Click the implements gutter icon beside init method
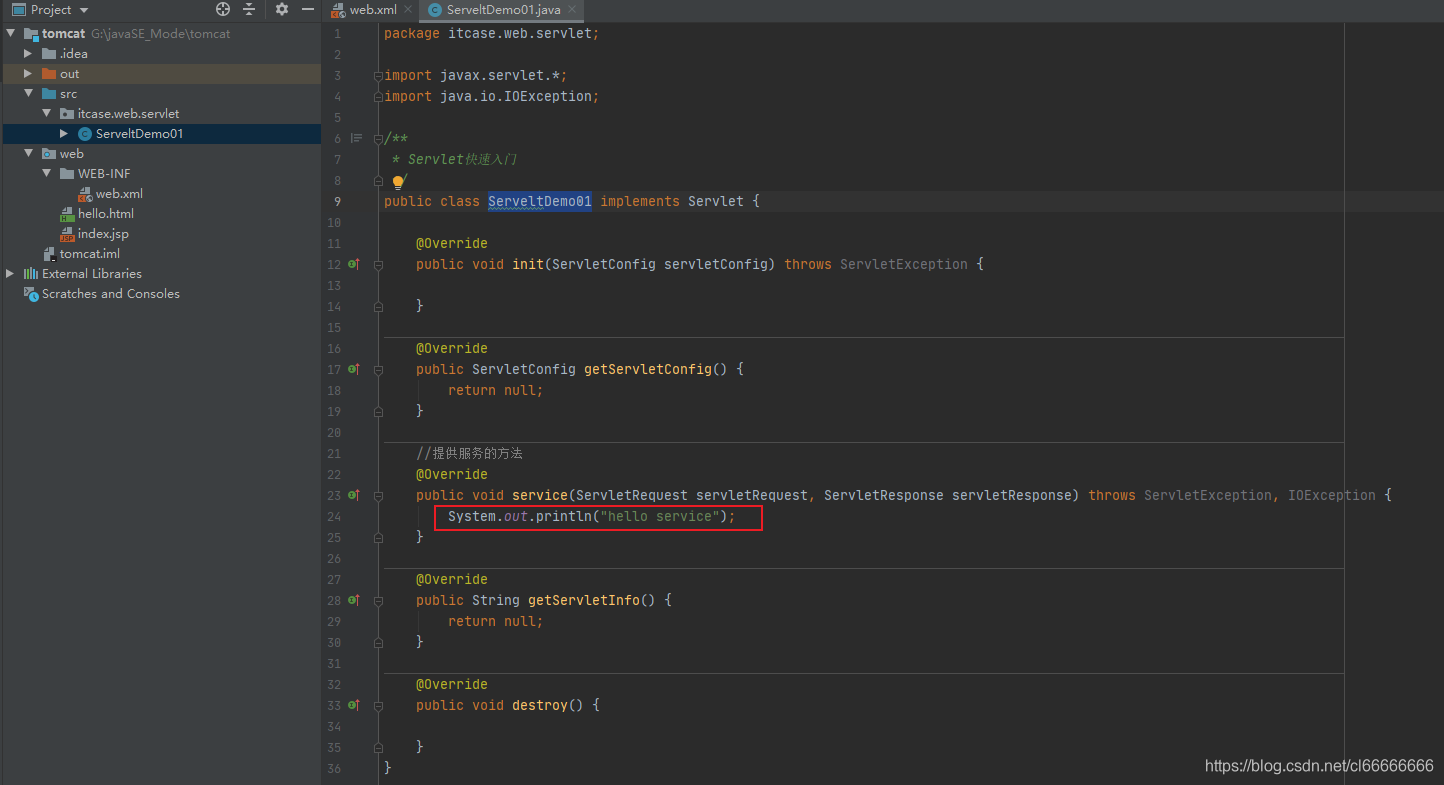Viewport: 1444px width, 785px height. click(353, 264)
